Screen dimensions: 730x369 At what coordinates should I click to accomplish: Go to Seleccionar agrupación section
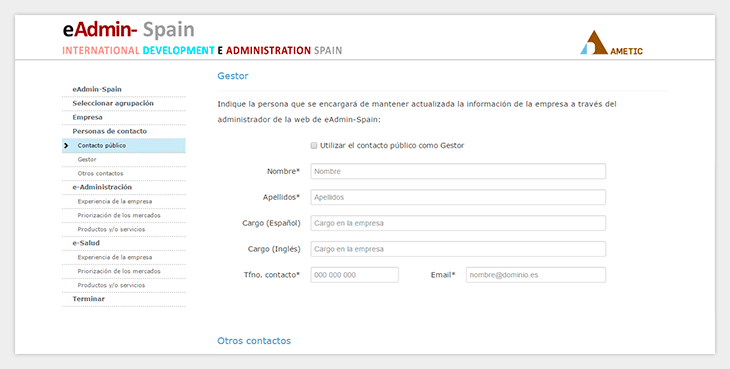113,103
